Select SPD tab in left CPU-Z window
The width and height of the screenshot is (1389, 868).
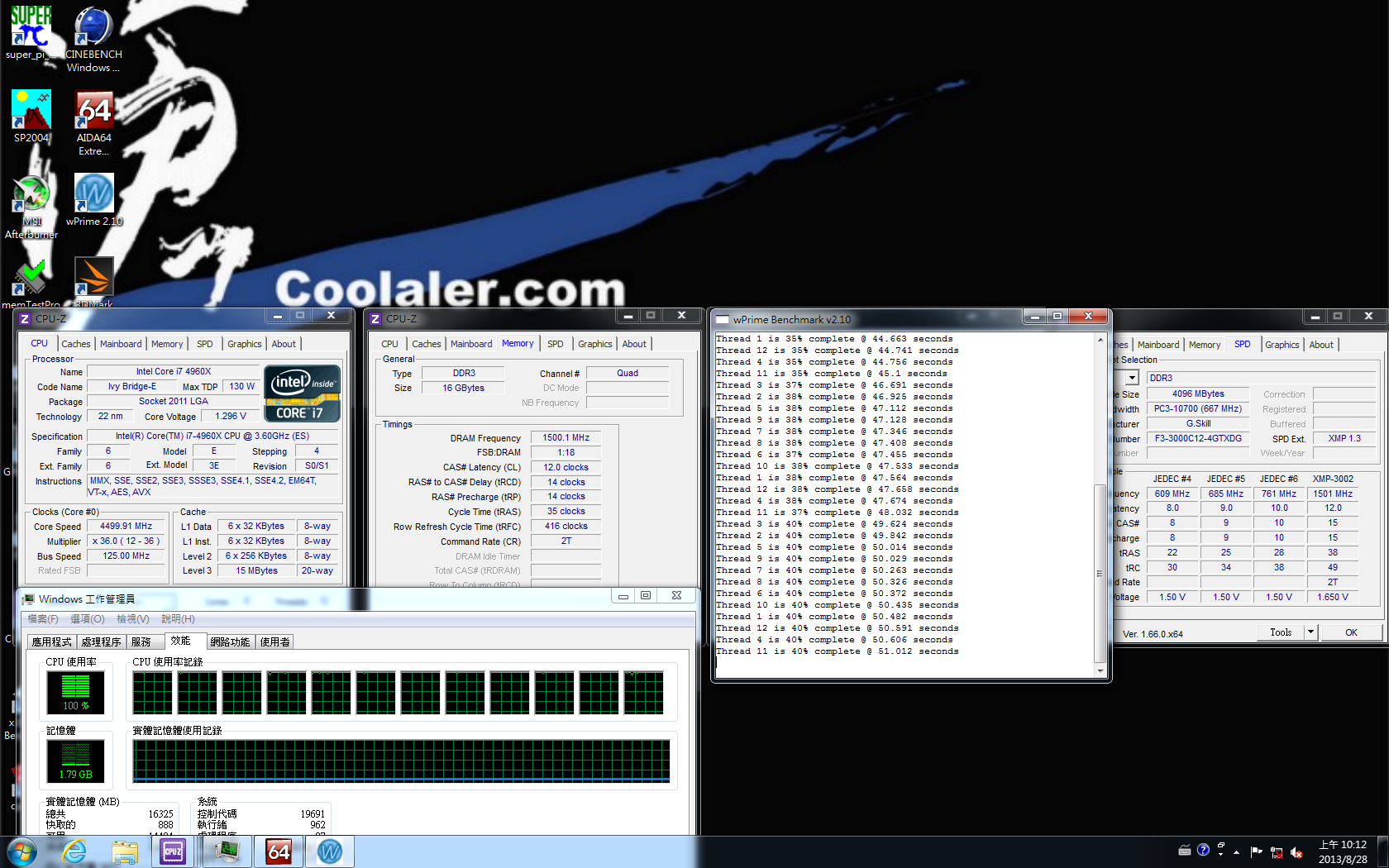[205, 344]
